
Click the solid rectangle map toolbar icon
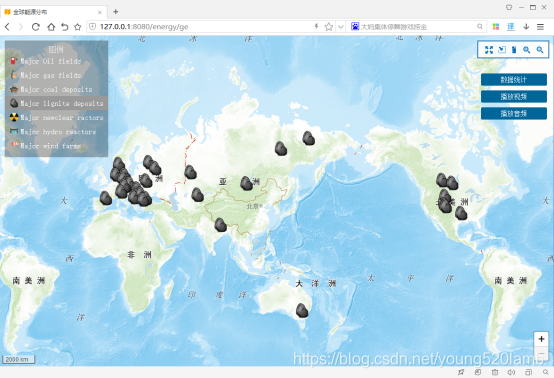click(x=514, y=50)
